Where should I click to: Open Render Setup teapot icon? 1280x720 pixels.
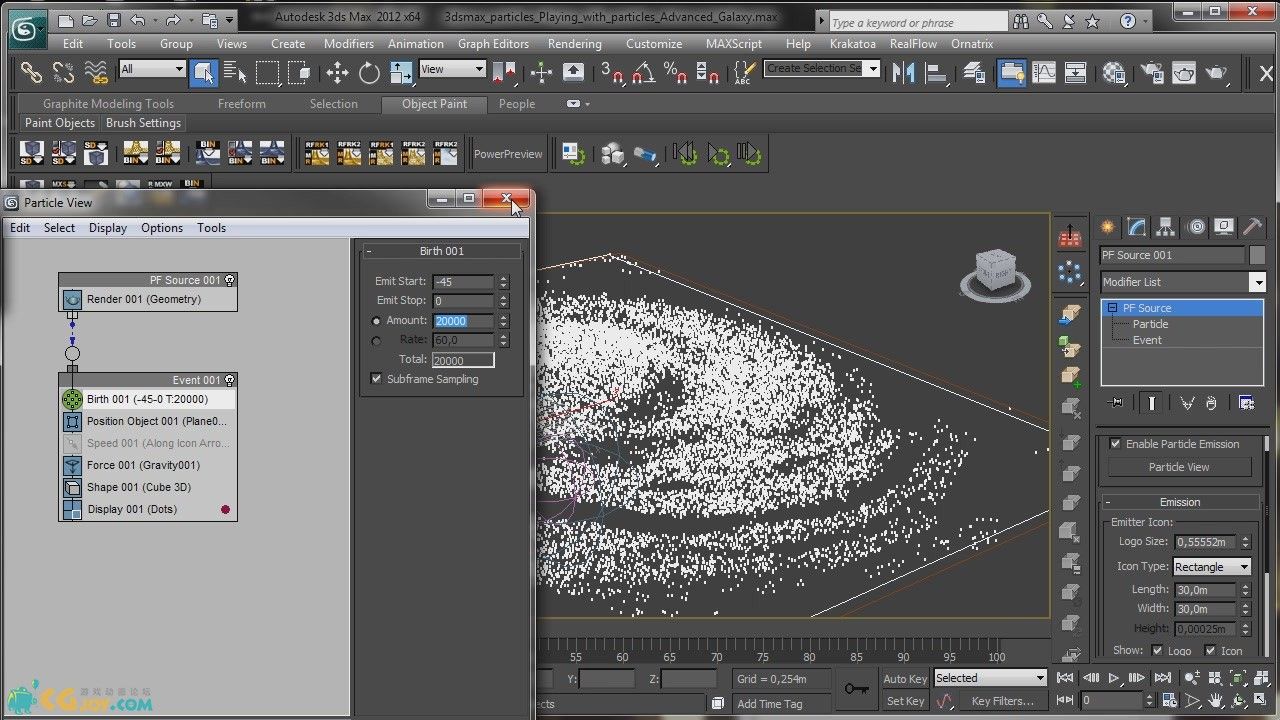click(x=1152, y=72)
